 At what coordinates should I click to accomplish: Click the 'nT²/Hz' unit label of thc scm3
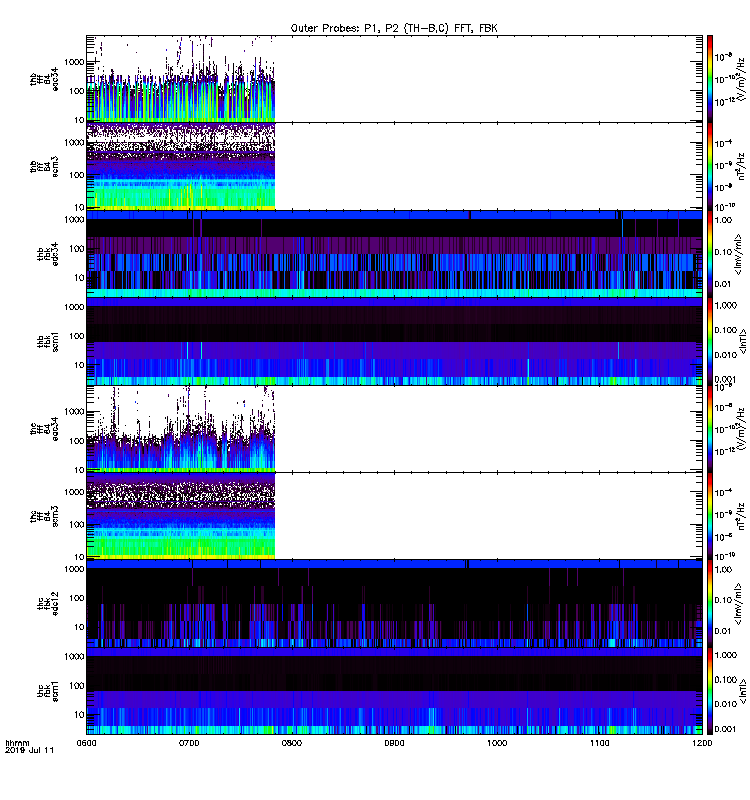tap(742, 516)
